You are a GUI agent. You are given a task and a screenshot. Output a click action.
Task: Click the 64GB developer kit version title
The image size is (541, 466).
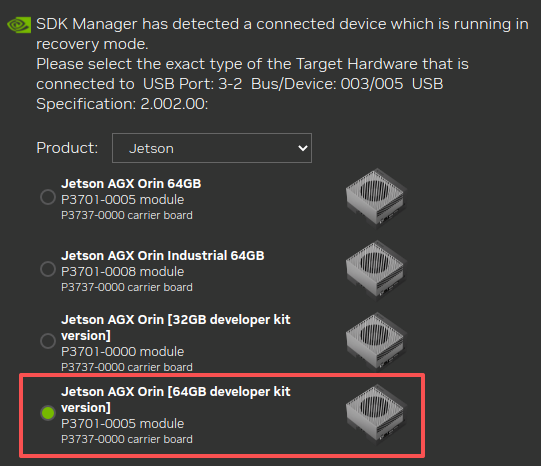[176, 399]
